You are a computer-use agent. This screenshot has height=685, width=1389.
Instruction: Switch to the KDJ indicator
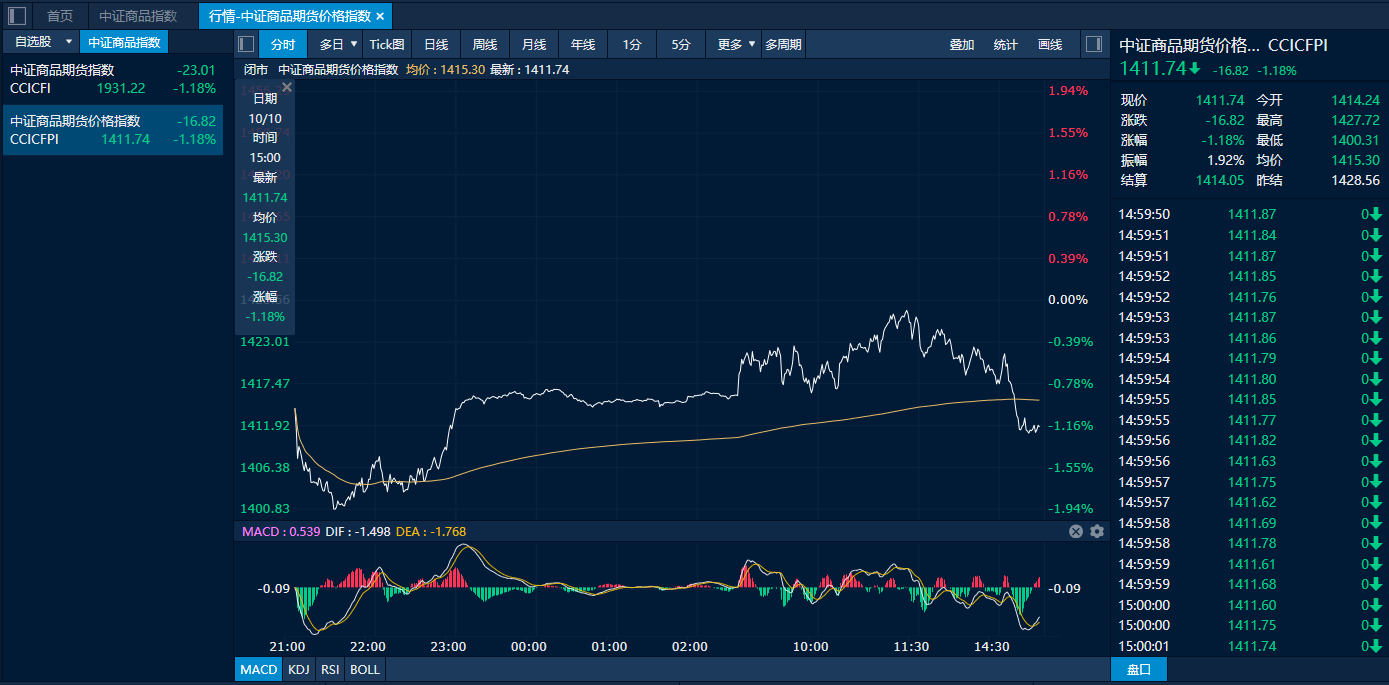298,669
